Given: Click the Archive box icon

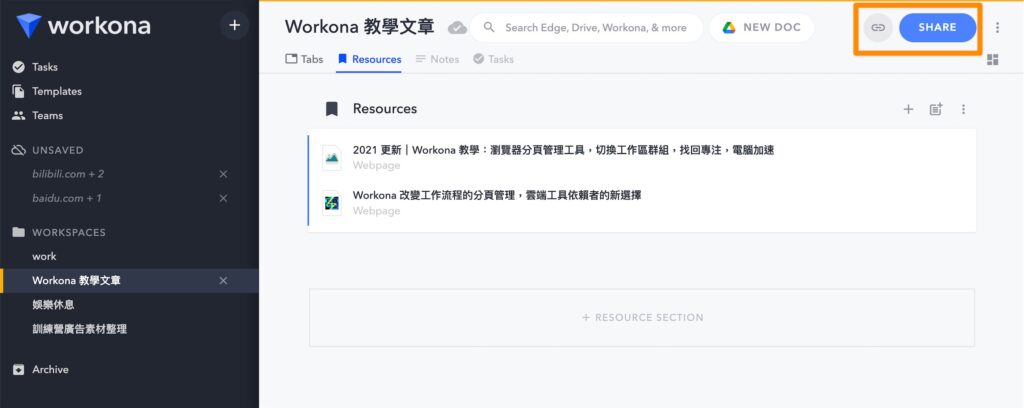Looking at the screenshot, I should tap(18, 369).
